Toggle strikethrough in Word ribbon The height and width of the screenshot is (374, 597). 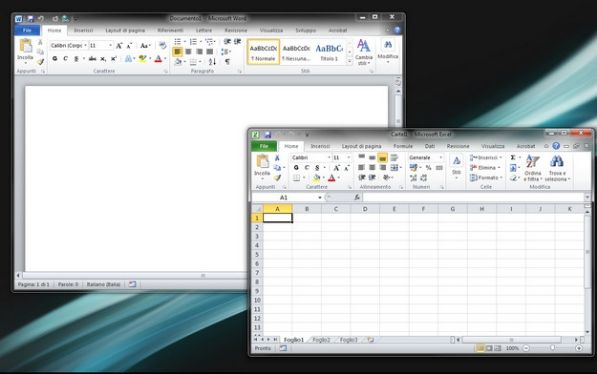[92, 59]
